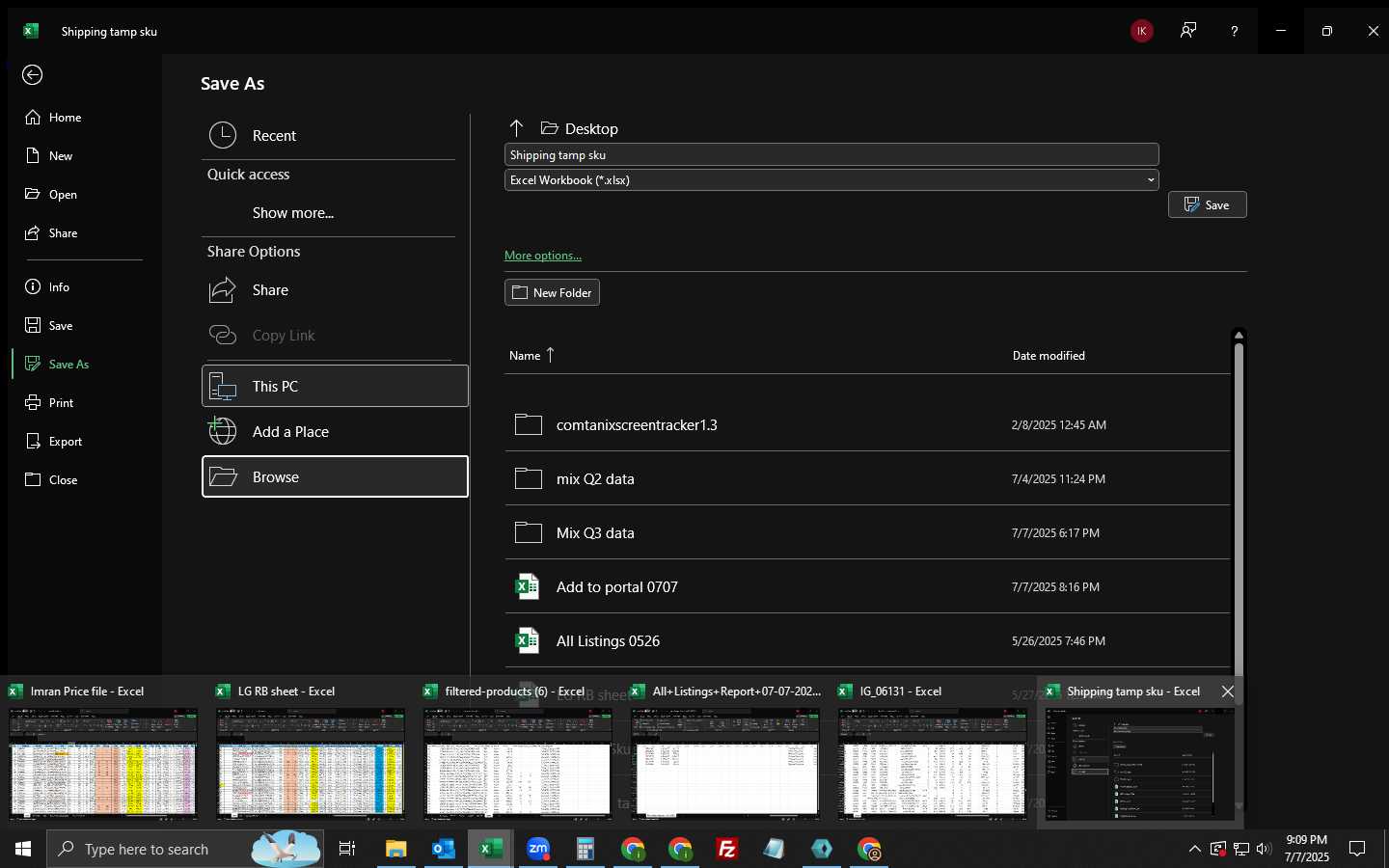Open More options... link
Viewport: 1389px width, 868px height.
pos(543,256)
